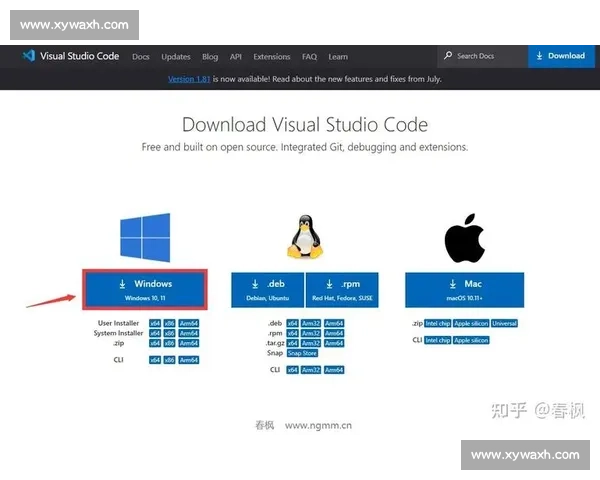
Task: Select x86 for Windows System Installer
Action: pyautogui.click(x=170, y=333)
